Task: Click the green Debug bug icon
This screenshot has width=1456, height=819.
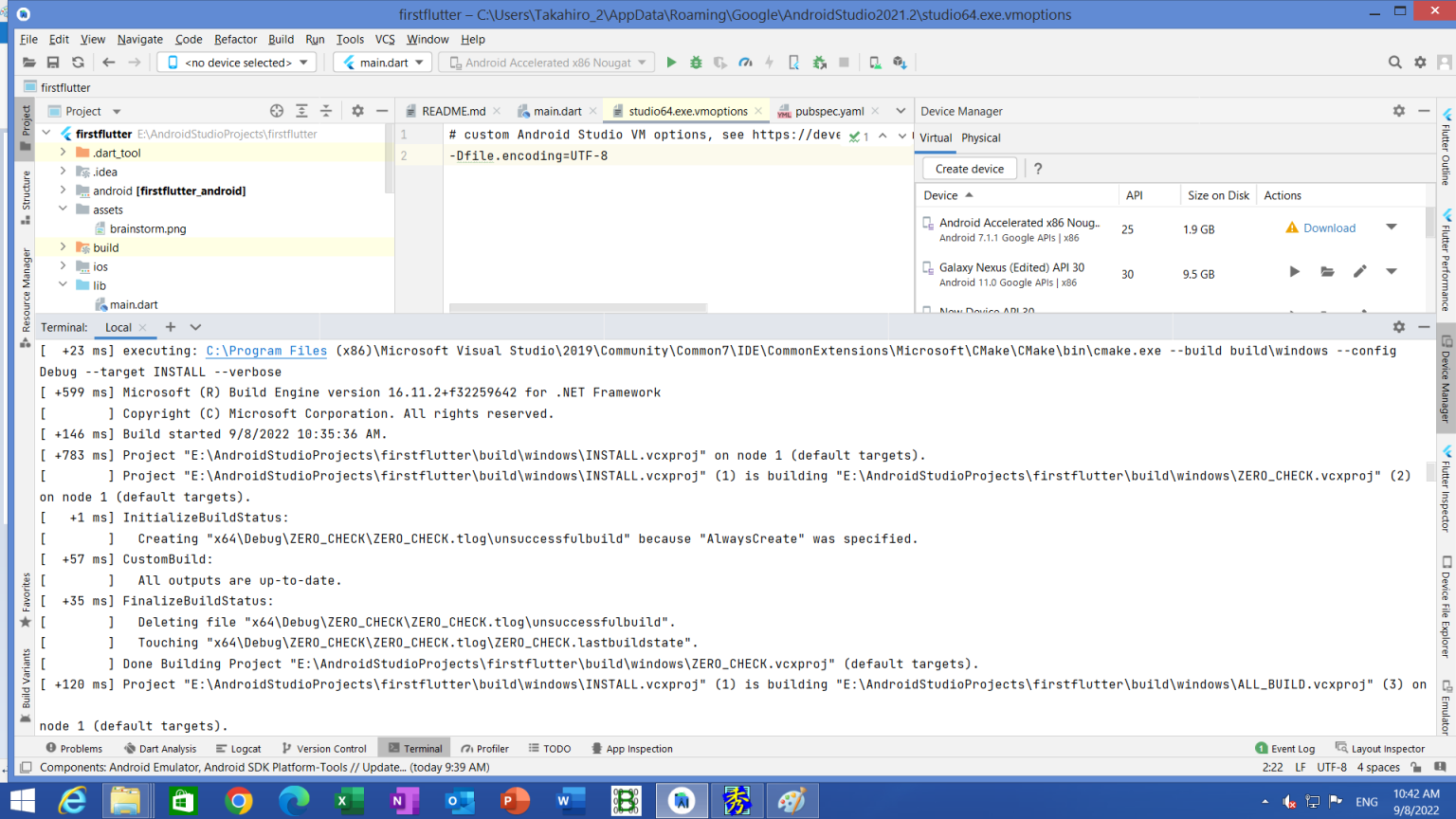Action: point(696,63)
